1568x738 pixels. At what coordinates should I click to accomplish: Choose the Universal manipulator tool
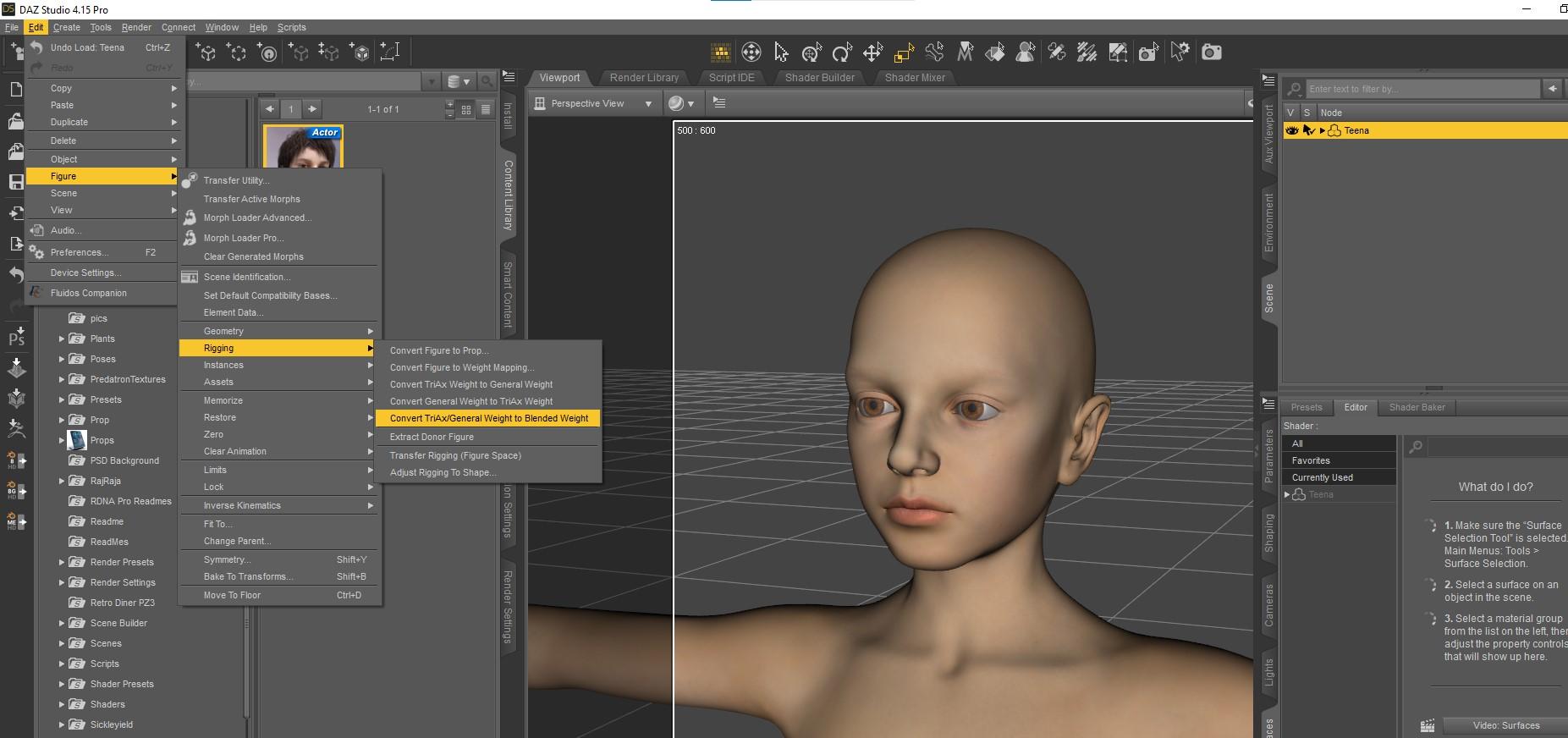click(x=812, y=53)
